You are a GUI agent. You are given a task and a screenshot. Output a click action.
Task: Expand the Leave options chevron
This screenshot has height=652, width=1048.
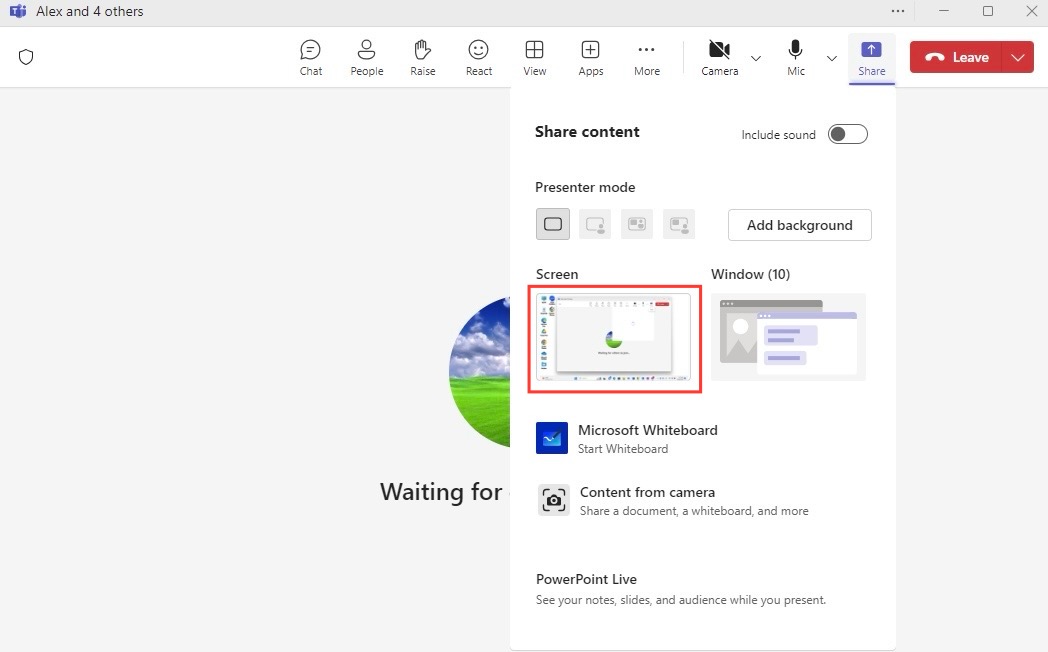pos(1017,57)
